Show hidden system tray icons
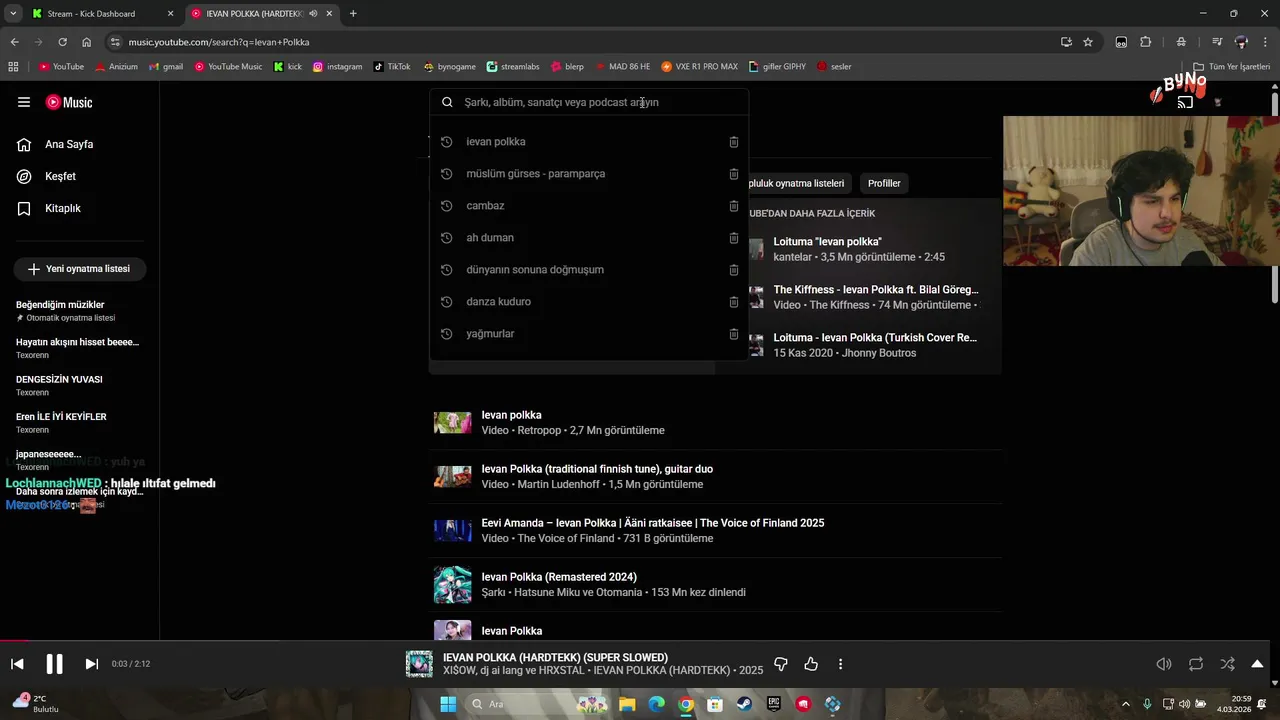Viewport: 1280px width, 720px height. tap(1125, 704)
